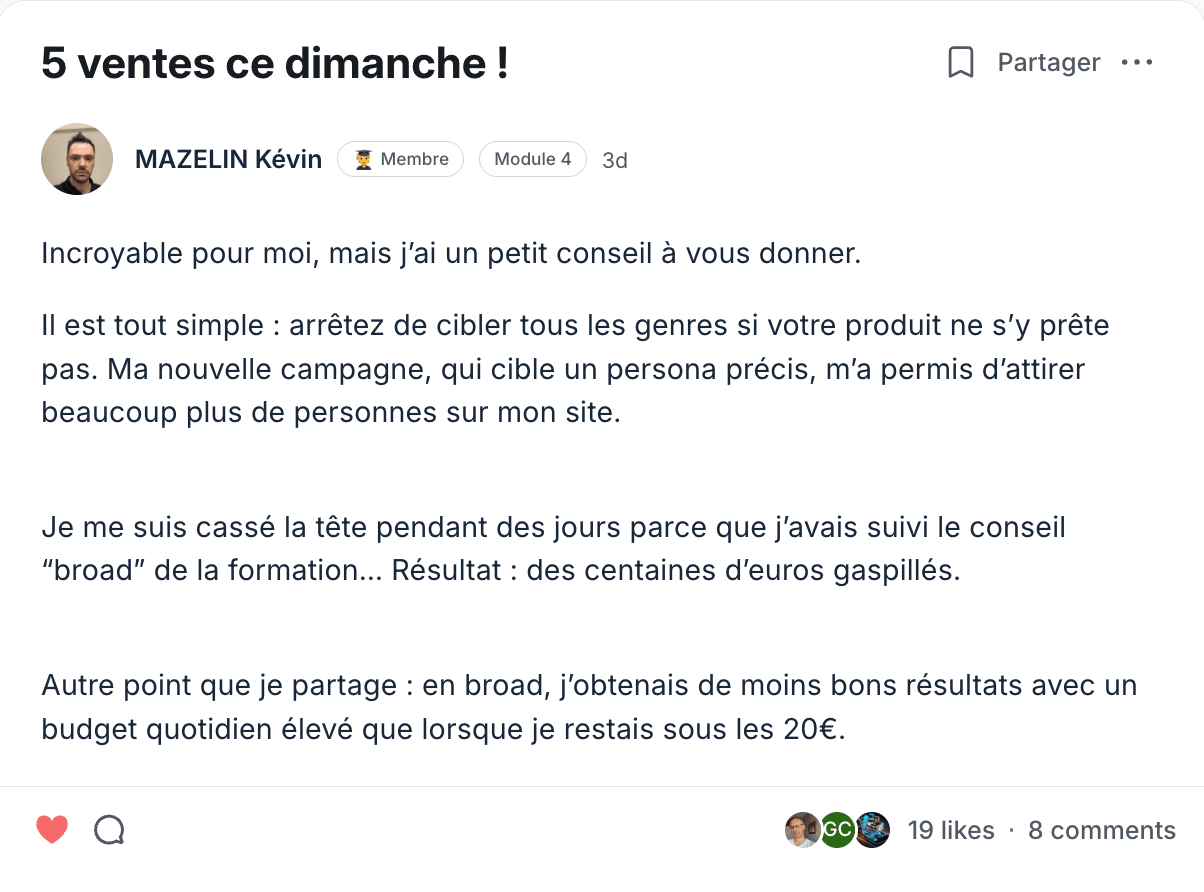Open the author name MAZELIN Kévin
The height and width of the screenshot is (892, 1204).
(x=228, y=159)
